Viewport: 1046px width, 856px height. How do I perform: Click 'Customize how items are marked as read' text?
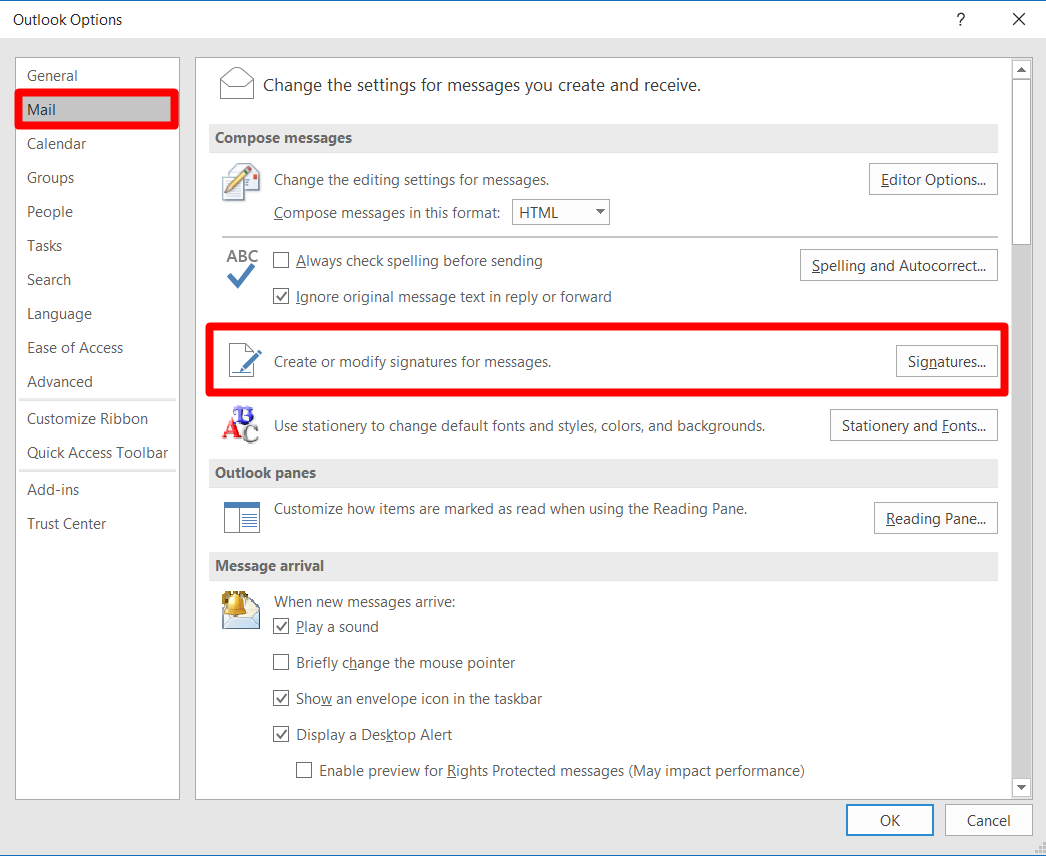510,508
